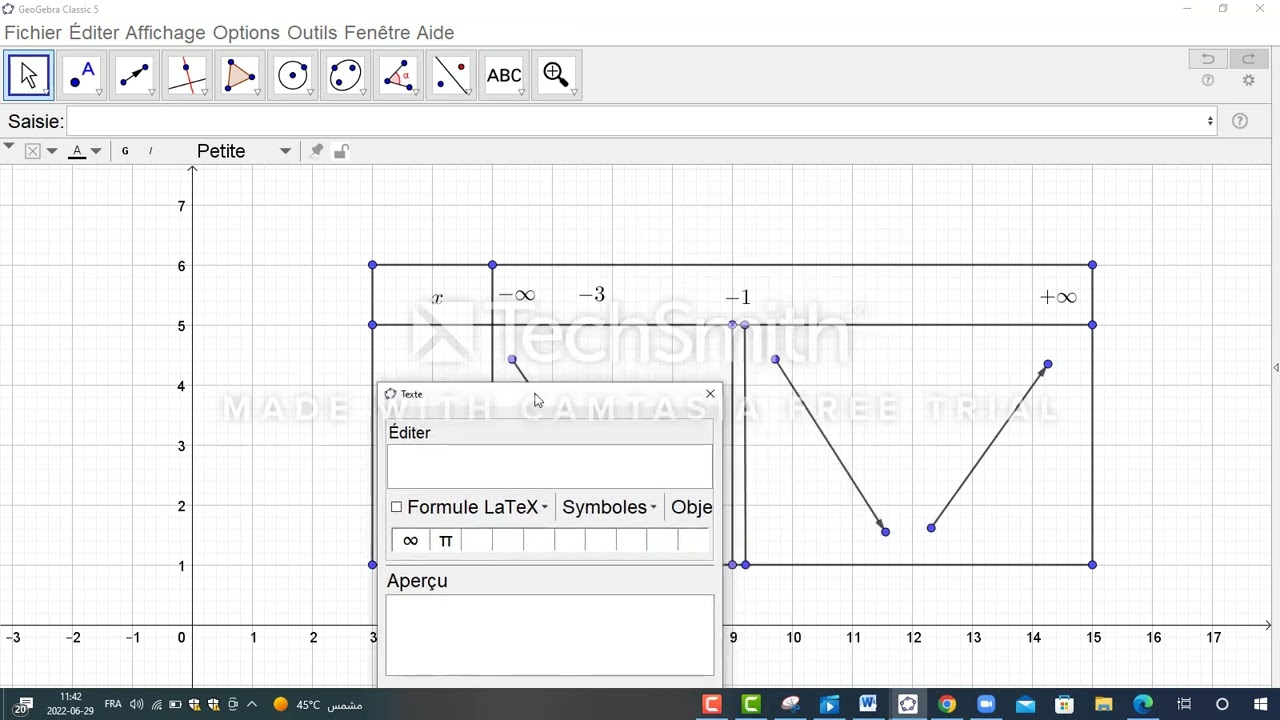Viewport: 1280px width, 720px height.
Task: Click the Undo arrow button
Action: [x=1208, y=59]
